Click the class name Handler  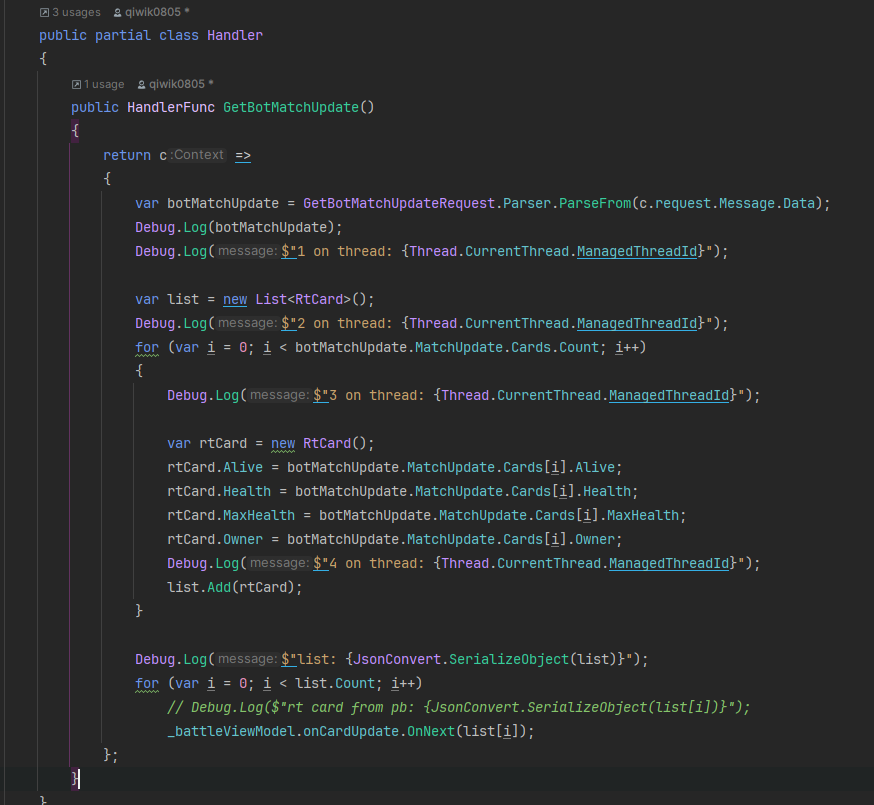235,35
